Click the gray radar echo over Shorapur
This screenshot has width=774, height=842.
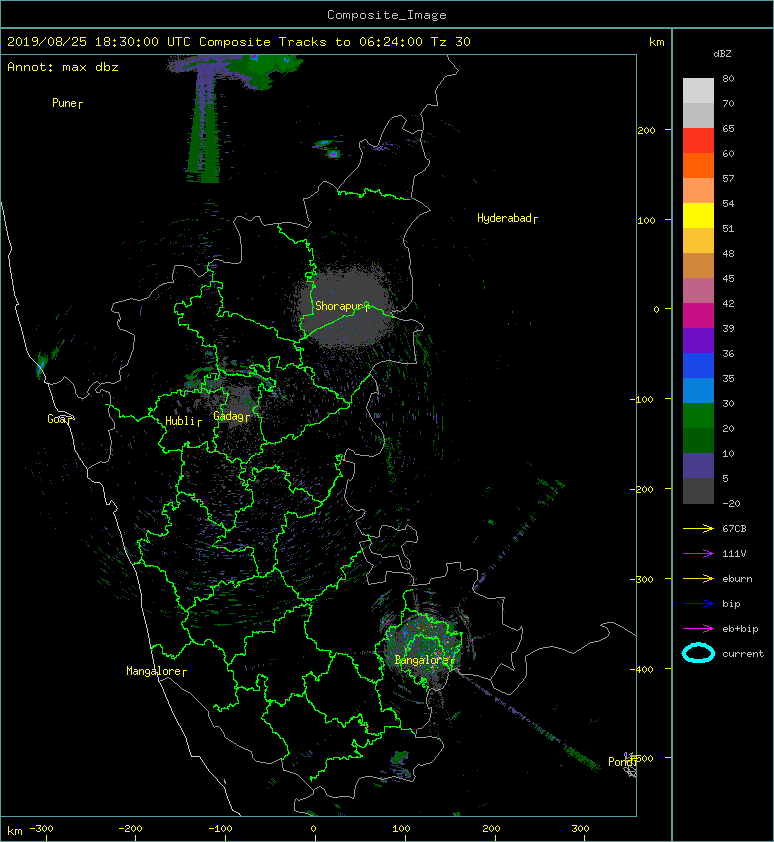click(x=346, y=306)
